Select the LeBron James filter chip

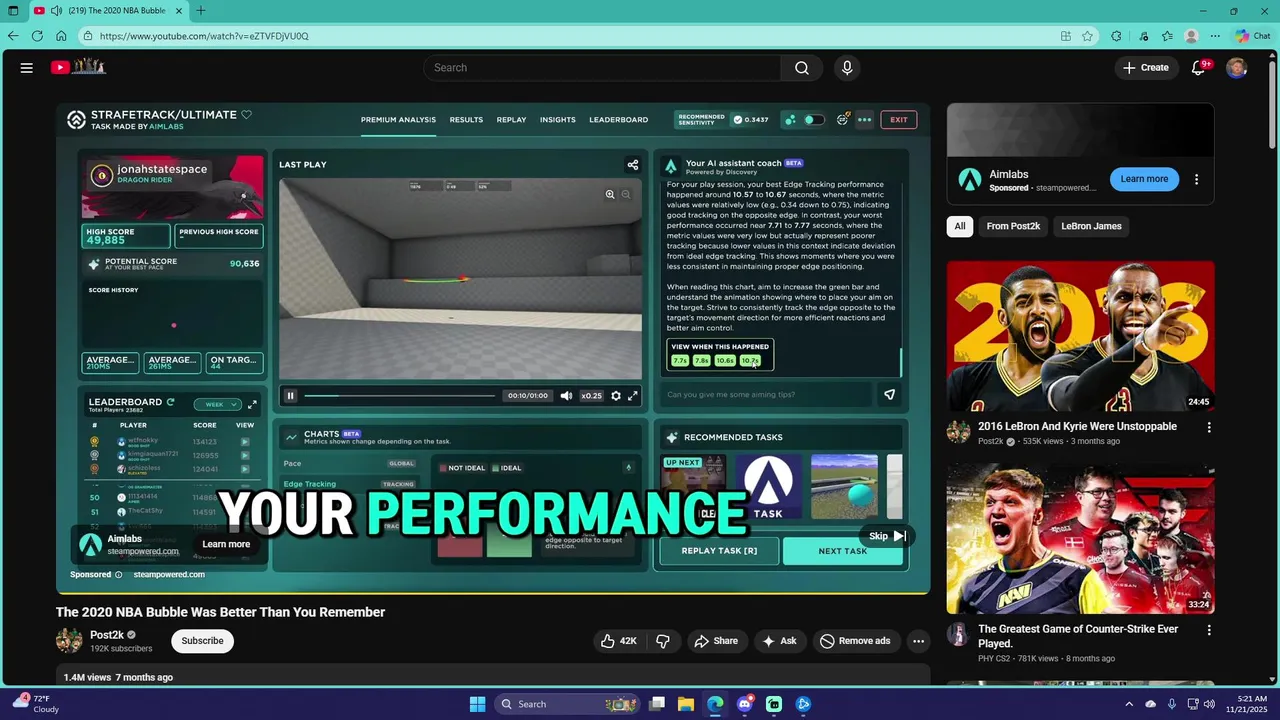point(1091,226)
